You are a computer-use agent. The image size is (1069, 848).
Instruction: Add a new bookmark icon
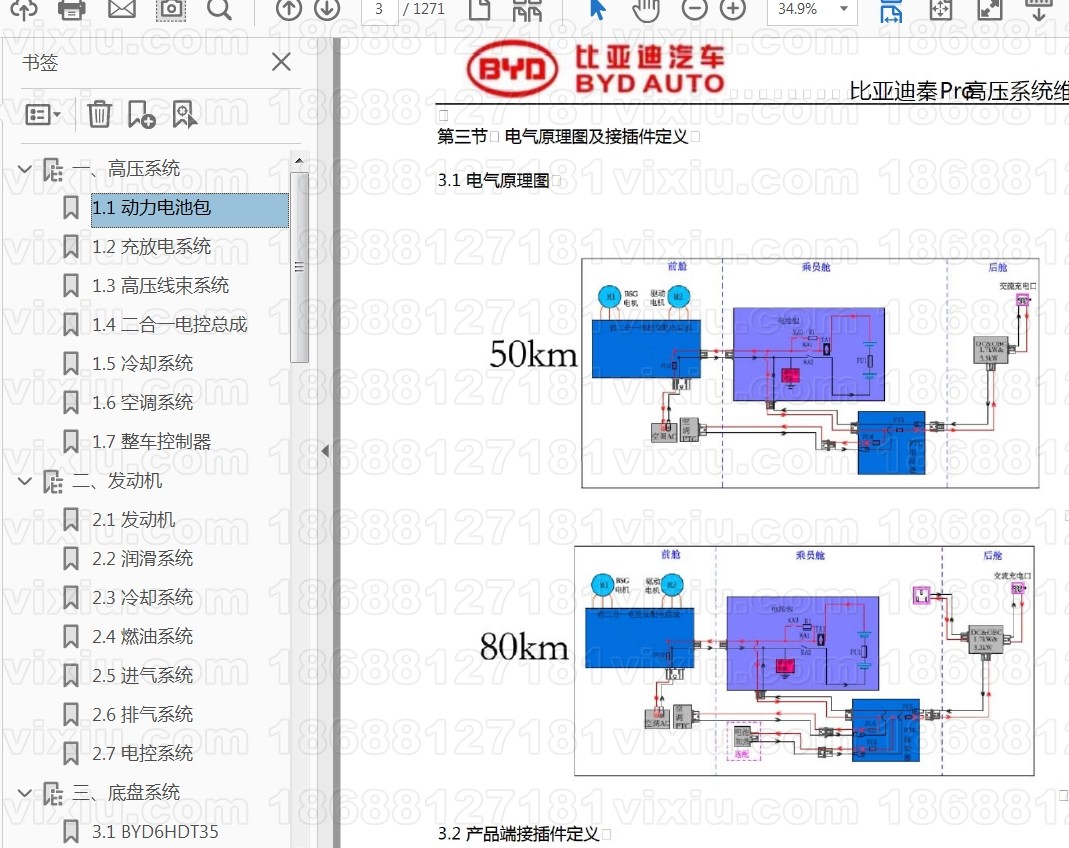pyautogui.click(x=141, y=114)
